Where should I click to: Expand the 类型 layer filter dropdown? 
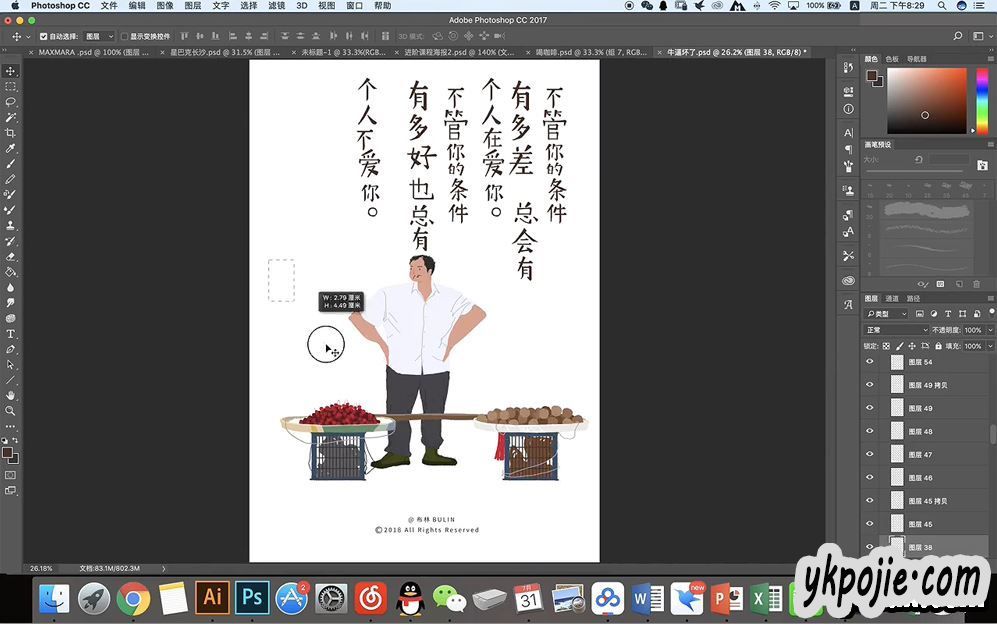pyautogui.click(x=887, y=314)
